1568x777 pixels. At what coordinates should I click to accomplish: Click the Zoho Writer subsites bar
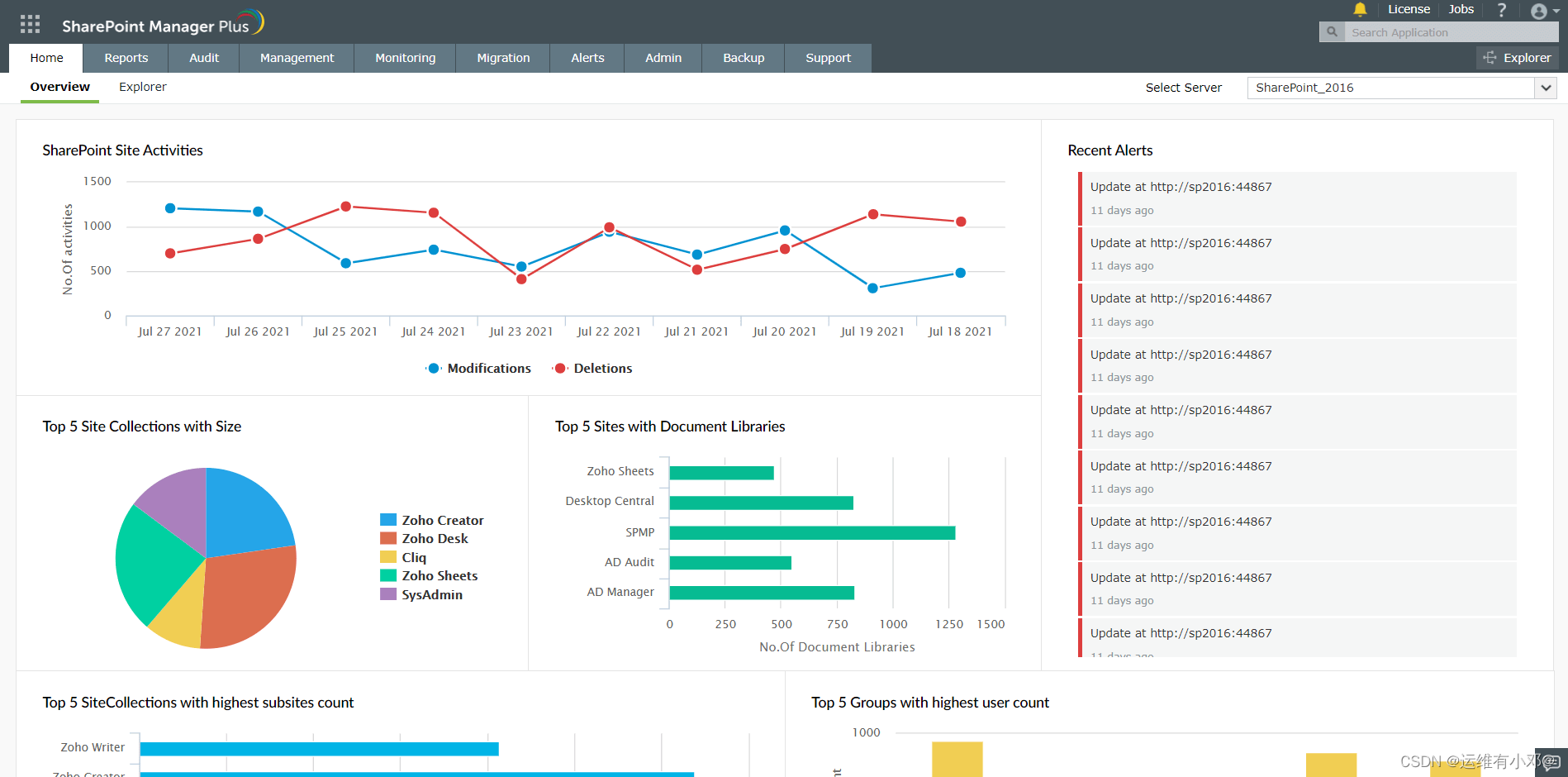pos(319,749)
